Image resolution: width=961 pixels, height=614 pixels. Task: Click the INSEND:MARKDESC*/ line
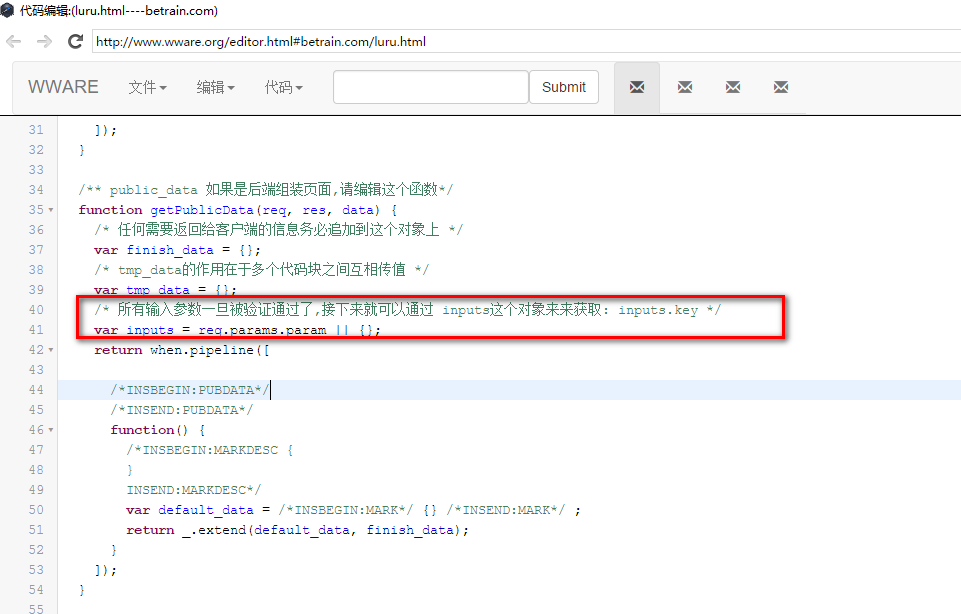pyautogui.click(x=194, y=490)
